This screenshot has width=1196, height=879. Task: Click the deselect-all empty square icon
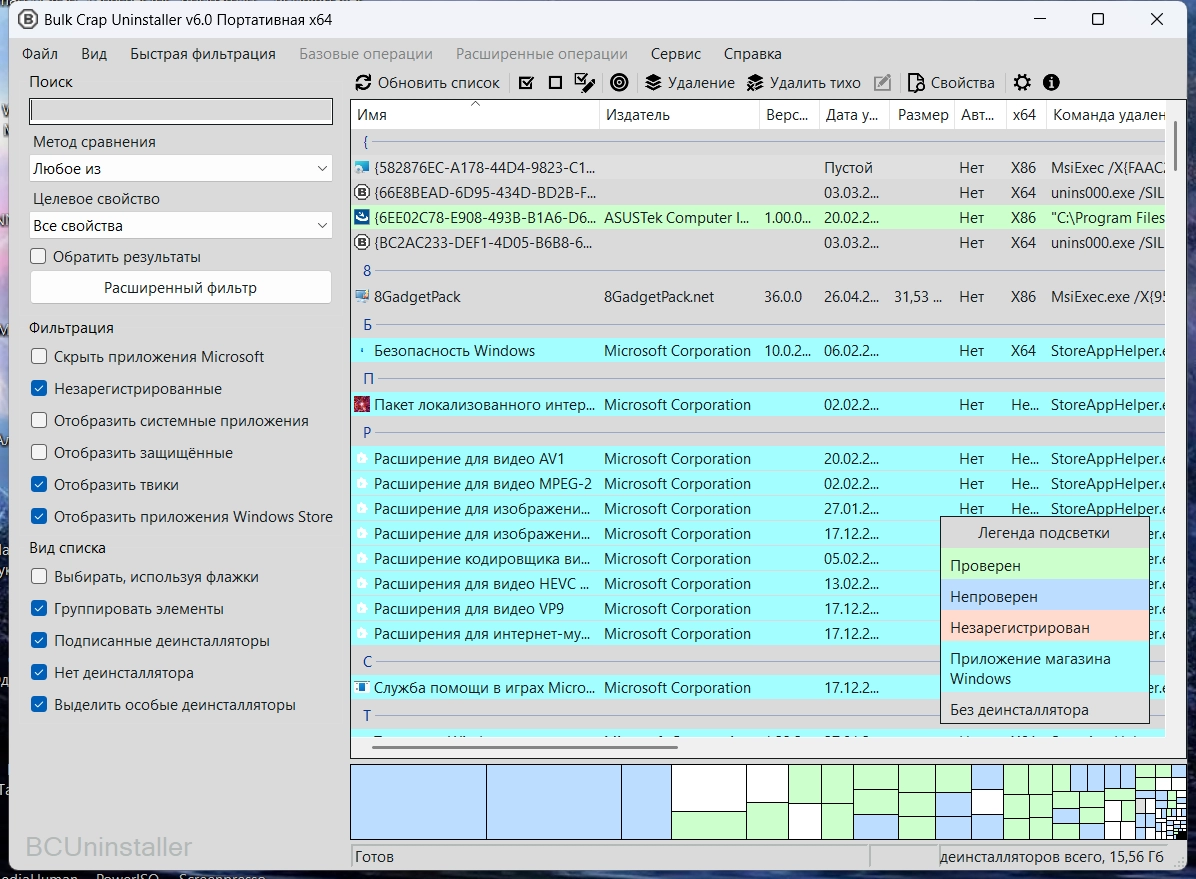pos(555,83)
